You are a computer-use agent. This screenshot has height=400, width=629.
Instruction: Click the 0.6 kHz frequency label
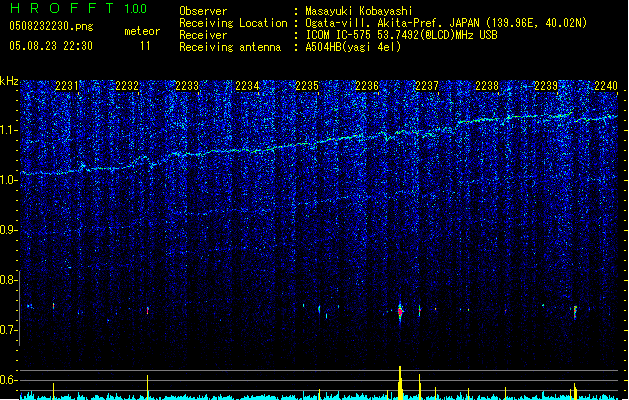[8, 380]
